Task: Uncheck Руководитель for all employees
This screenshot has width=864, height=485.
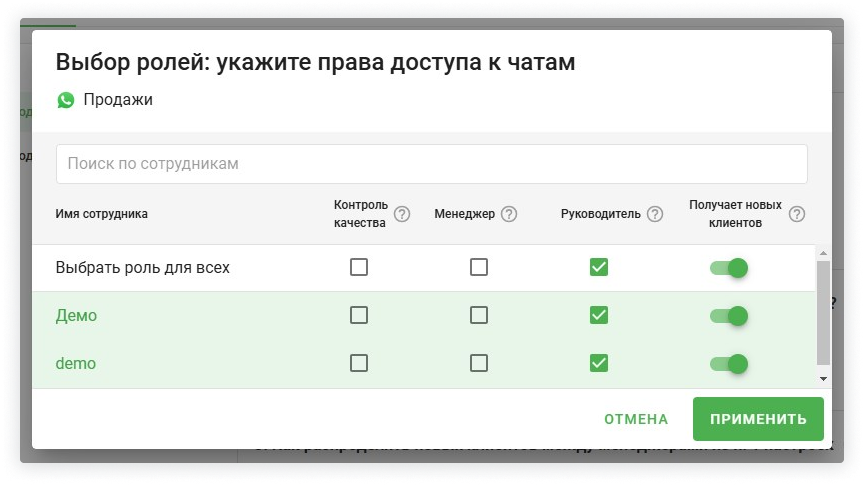Action: [599, 267]
